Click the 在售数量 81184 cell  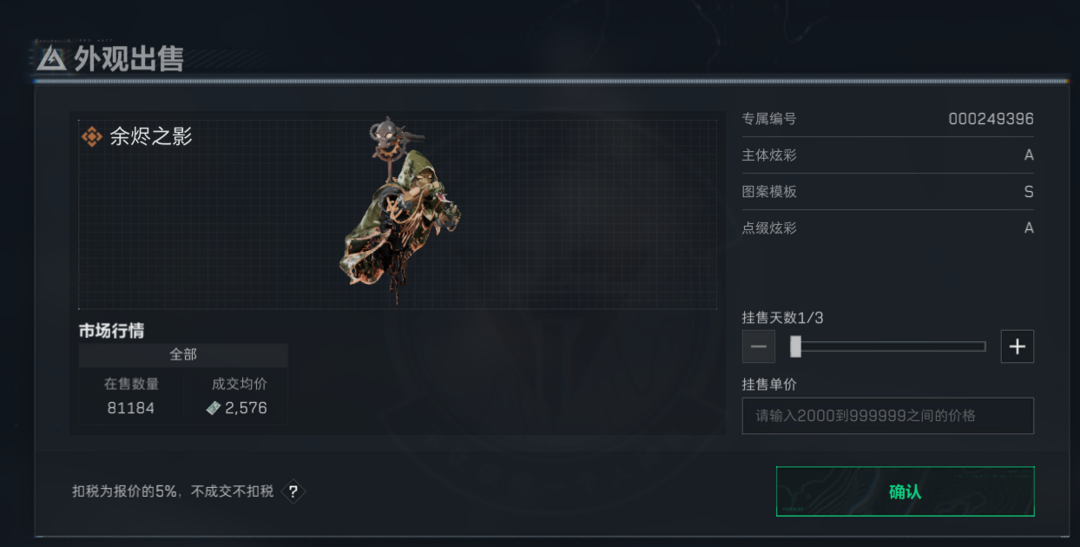[132, 396]
